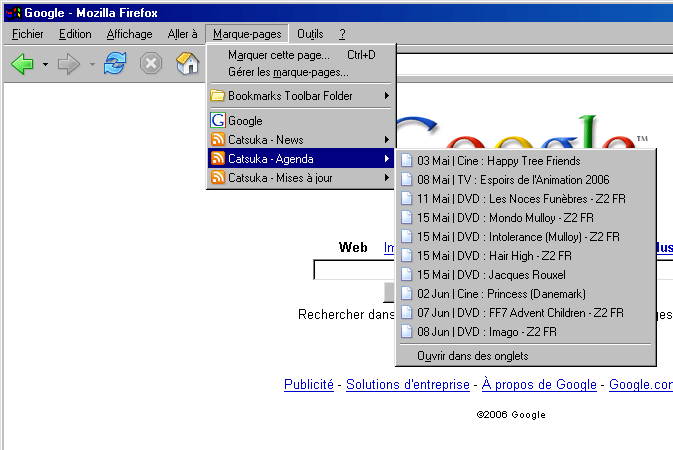
Task: Choose Gérer les marque-pages...
Action: [300, 72]
